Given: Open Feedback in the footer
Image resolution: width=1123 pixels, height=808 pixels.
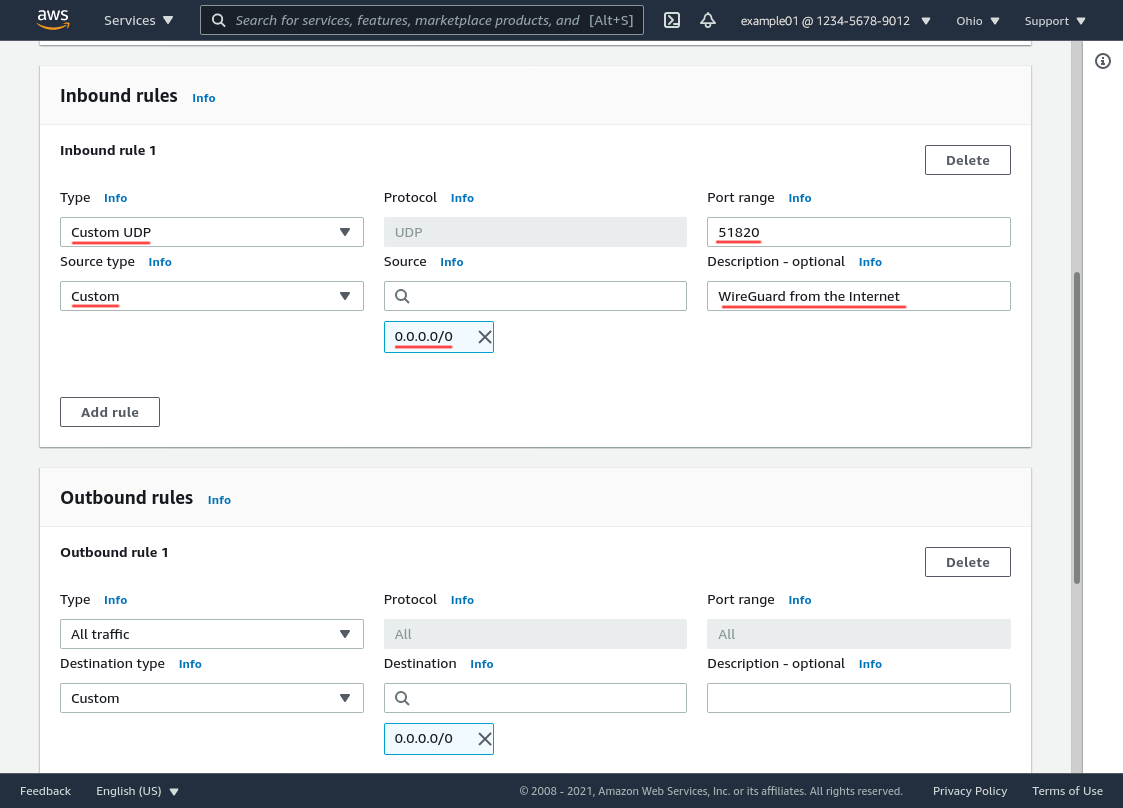Looking at the screenshot, I should point(45,791).
